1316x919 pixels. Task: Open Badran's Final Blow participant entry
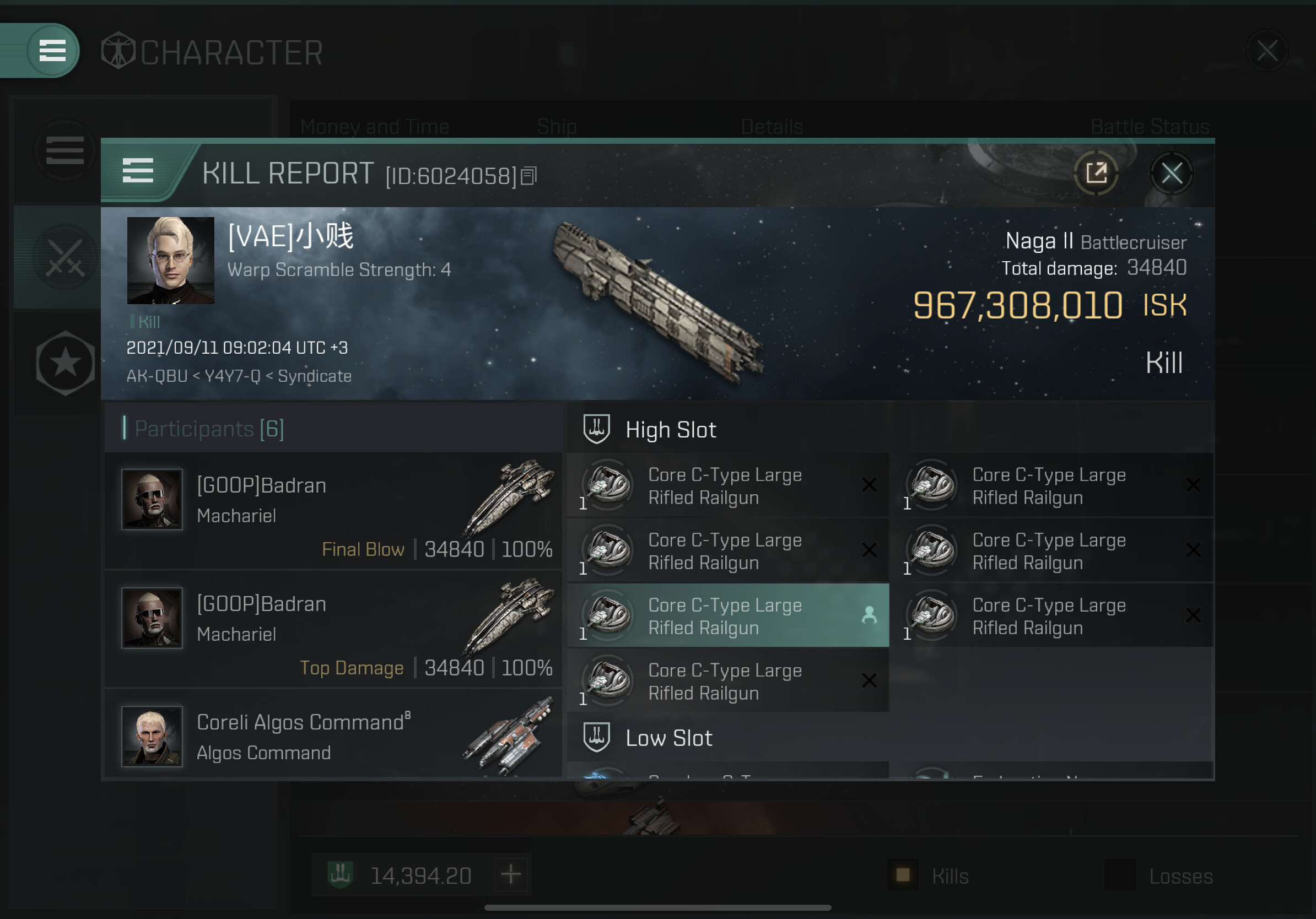pos(333,511)
